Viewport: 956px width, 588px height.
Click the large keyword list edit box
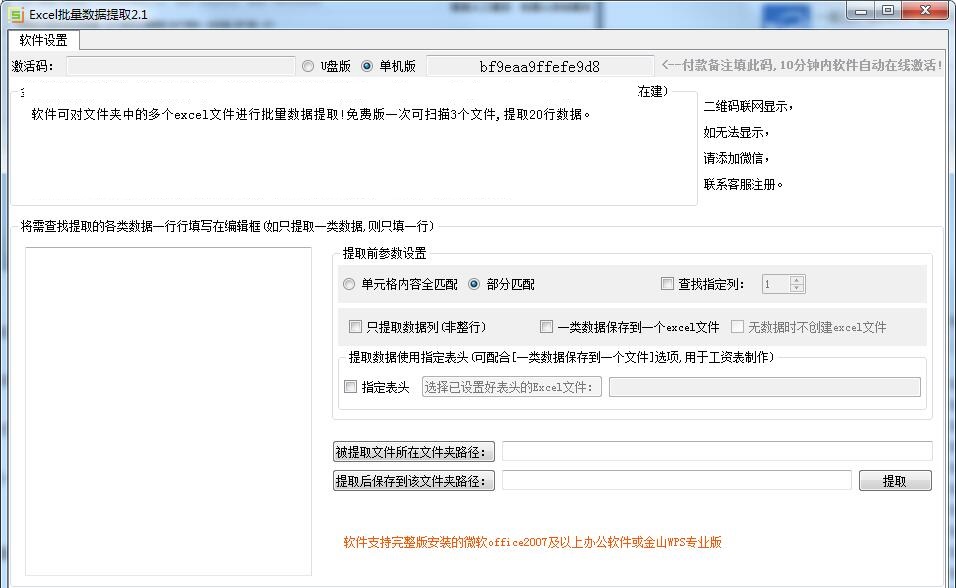[168, 411]
